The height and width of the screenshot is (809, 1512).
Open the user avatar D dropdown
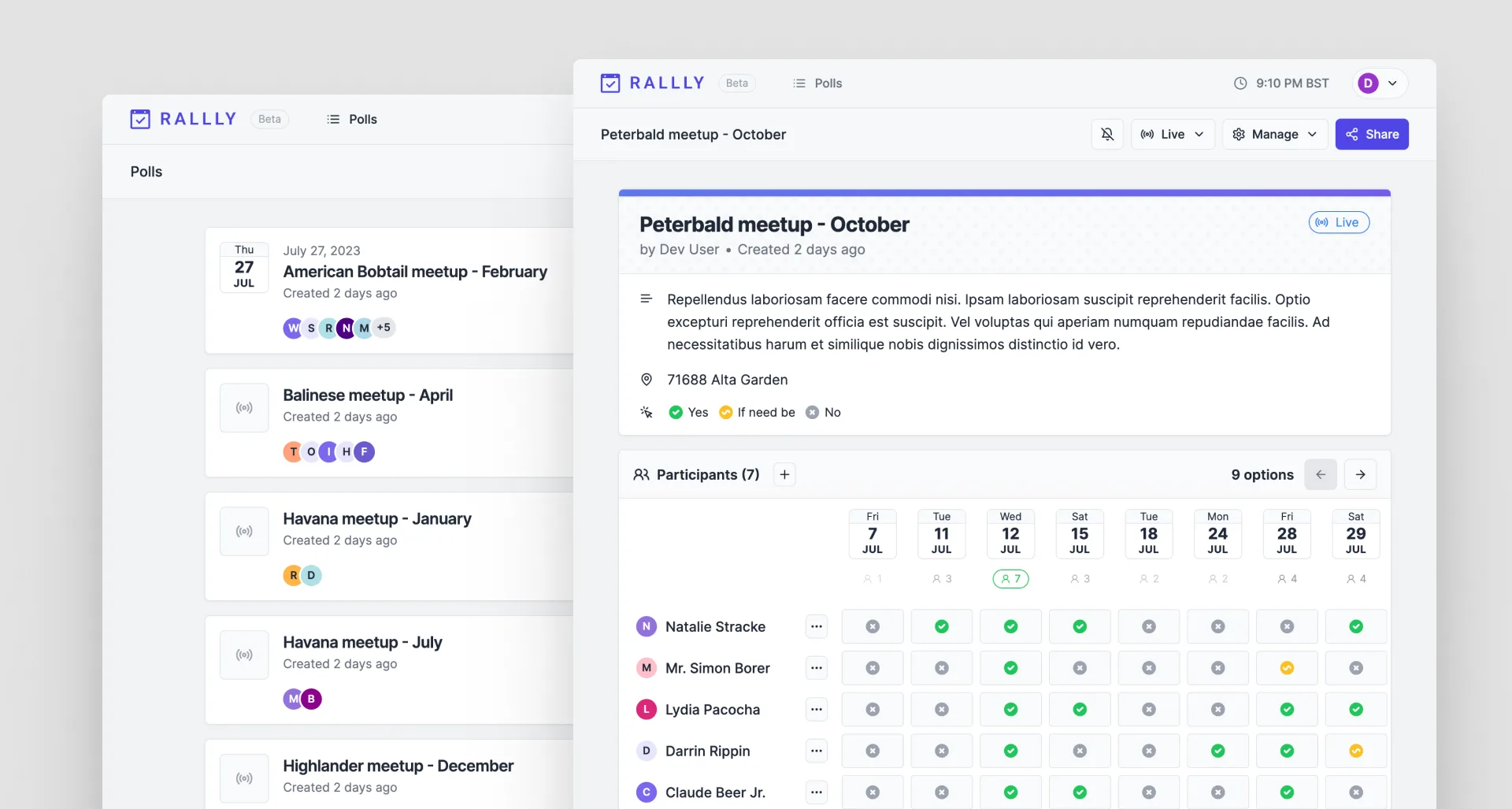pyautogui.click(x=1380, y=83)
